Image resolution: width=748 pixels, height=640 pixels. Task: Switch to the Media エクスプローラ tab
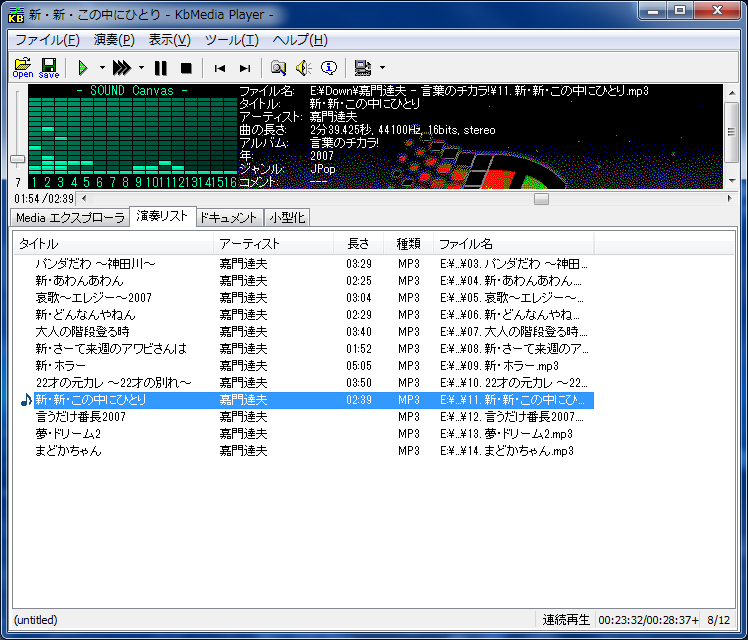[70, 218]
